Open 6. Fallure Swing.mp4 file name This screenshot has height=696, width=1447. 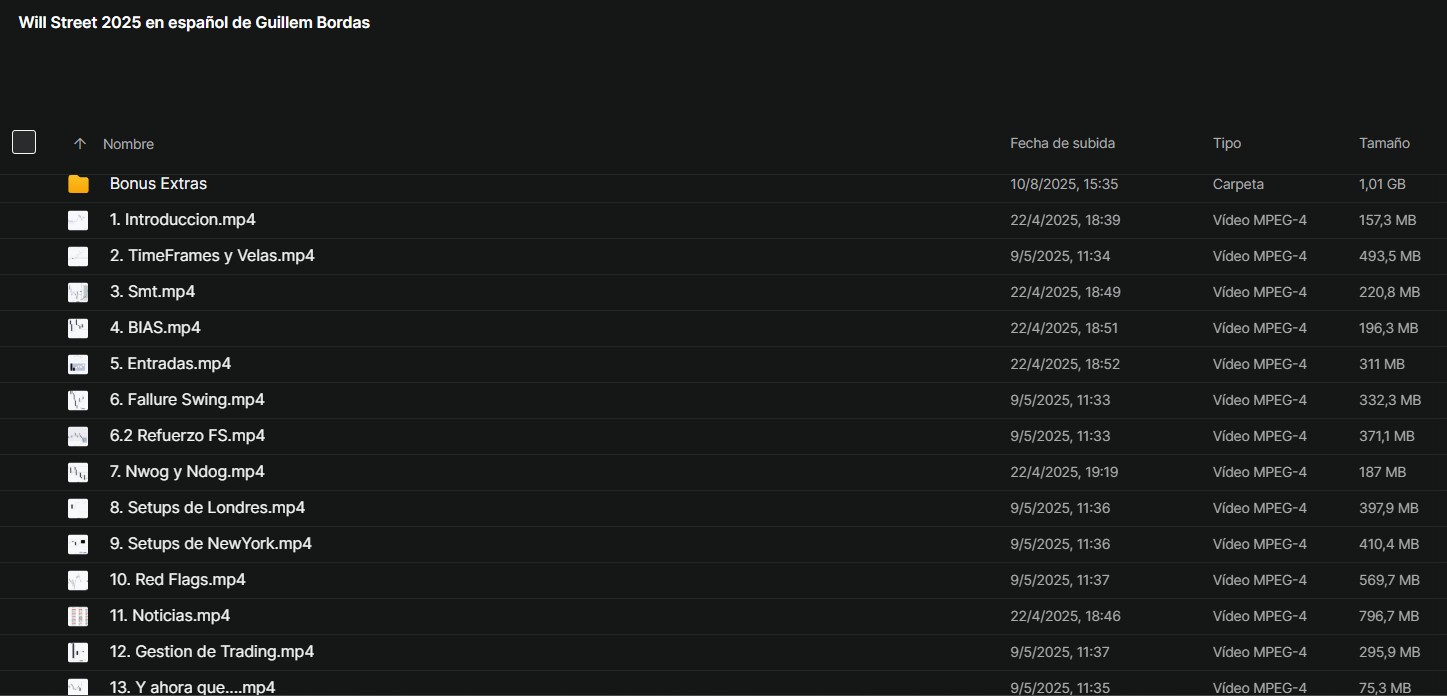[x=187, y=400]
